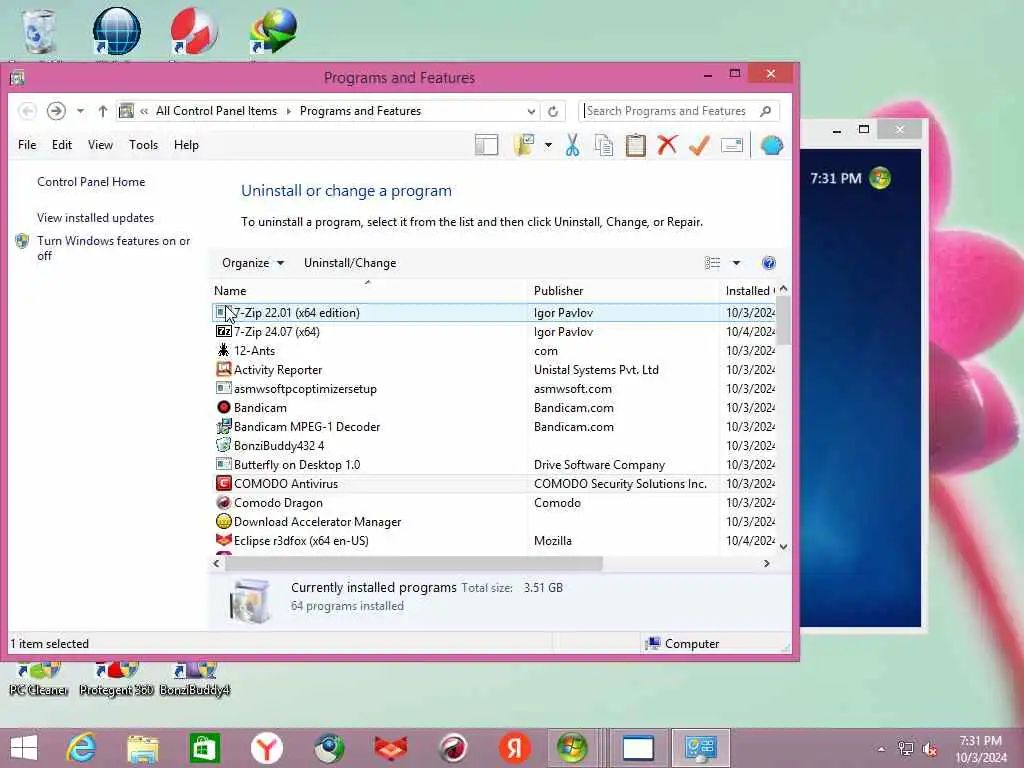Open the Edit menu
The image size is (1024, 768).
(x=62, y=145)
